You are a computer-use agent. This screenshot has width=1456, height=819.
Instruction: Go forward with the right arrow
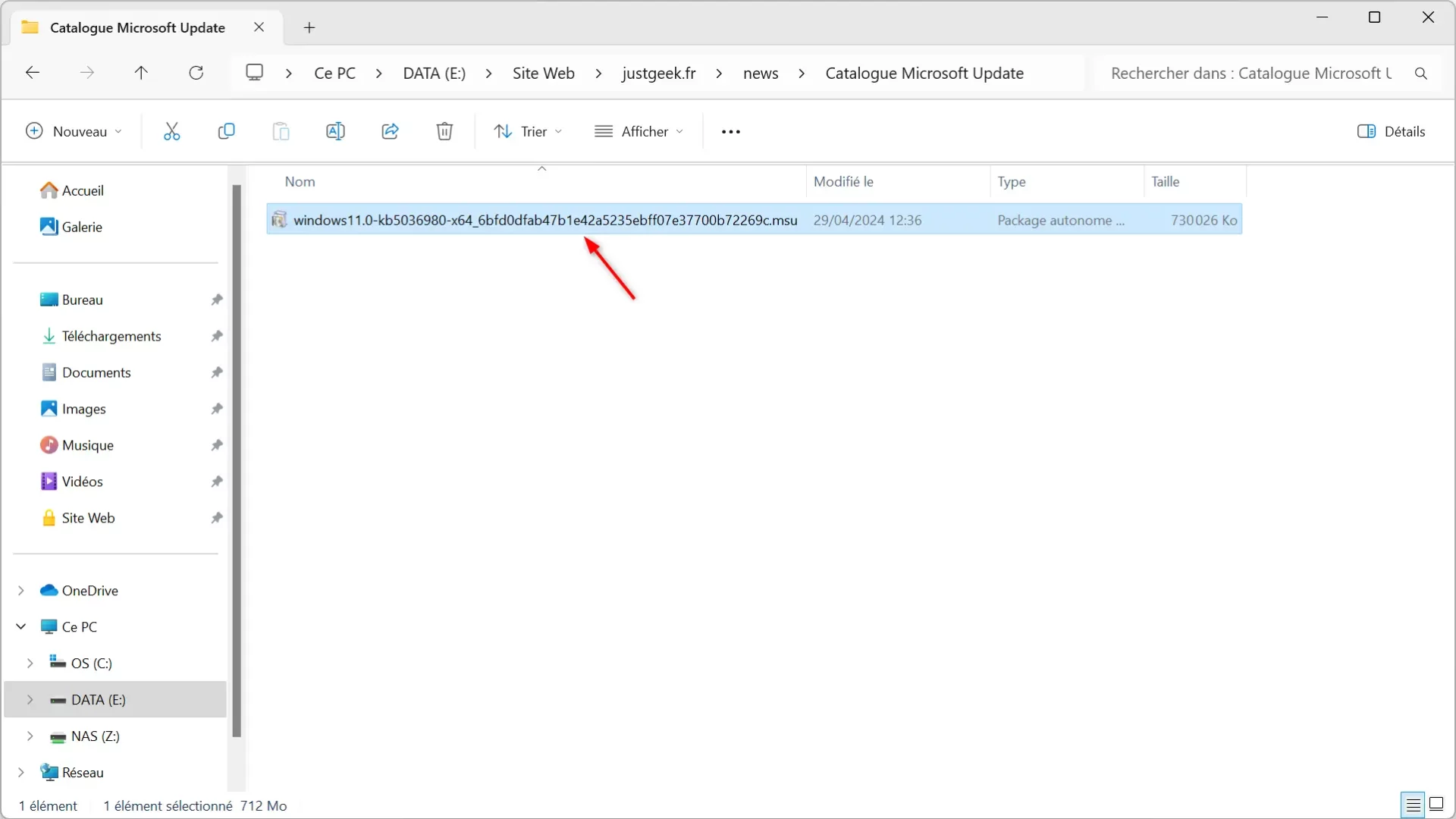pos(87,73)
